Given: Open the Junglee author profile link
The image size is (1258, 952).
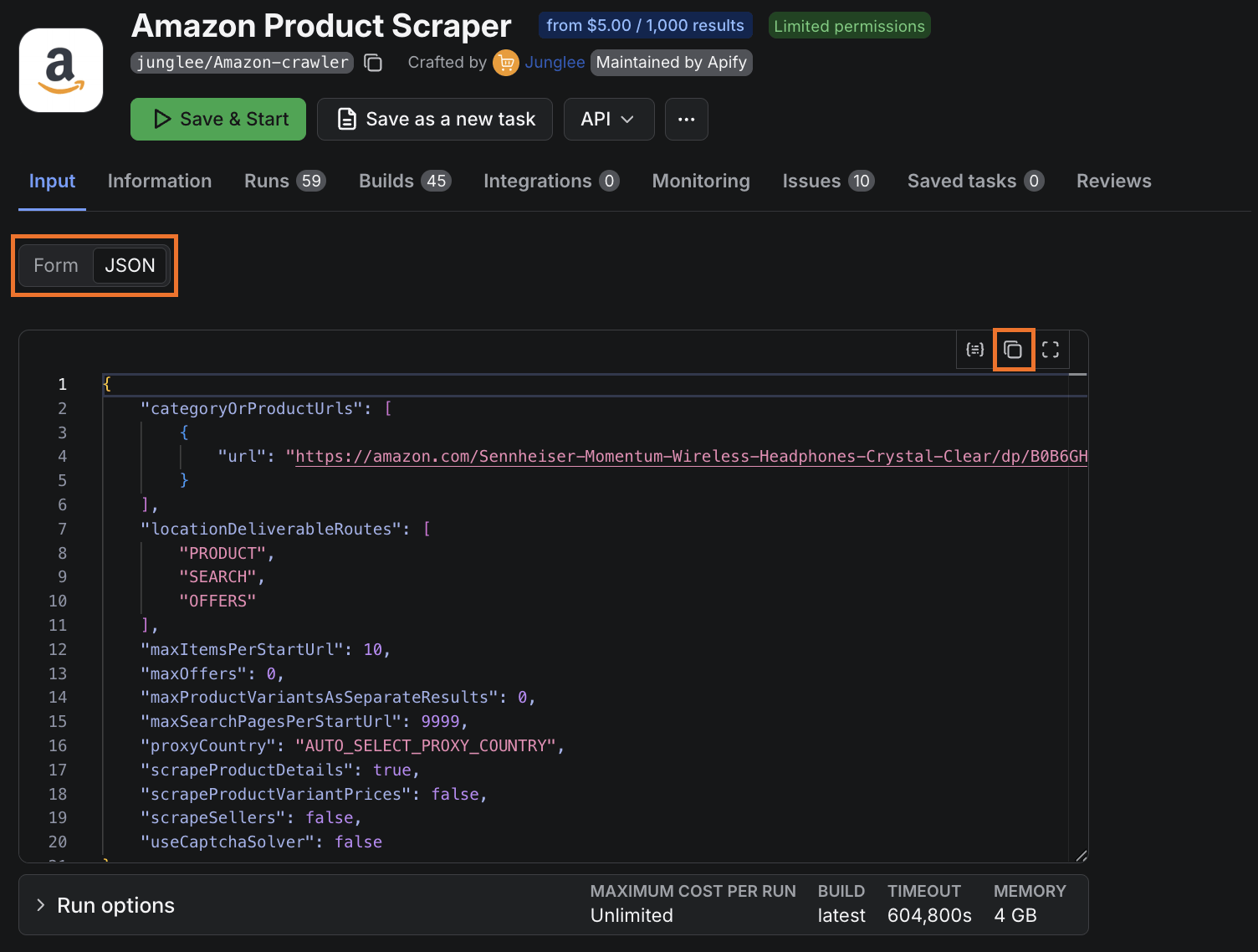Looking at the screenshot, I should (x=555, y=63).
